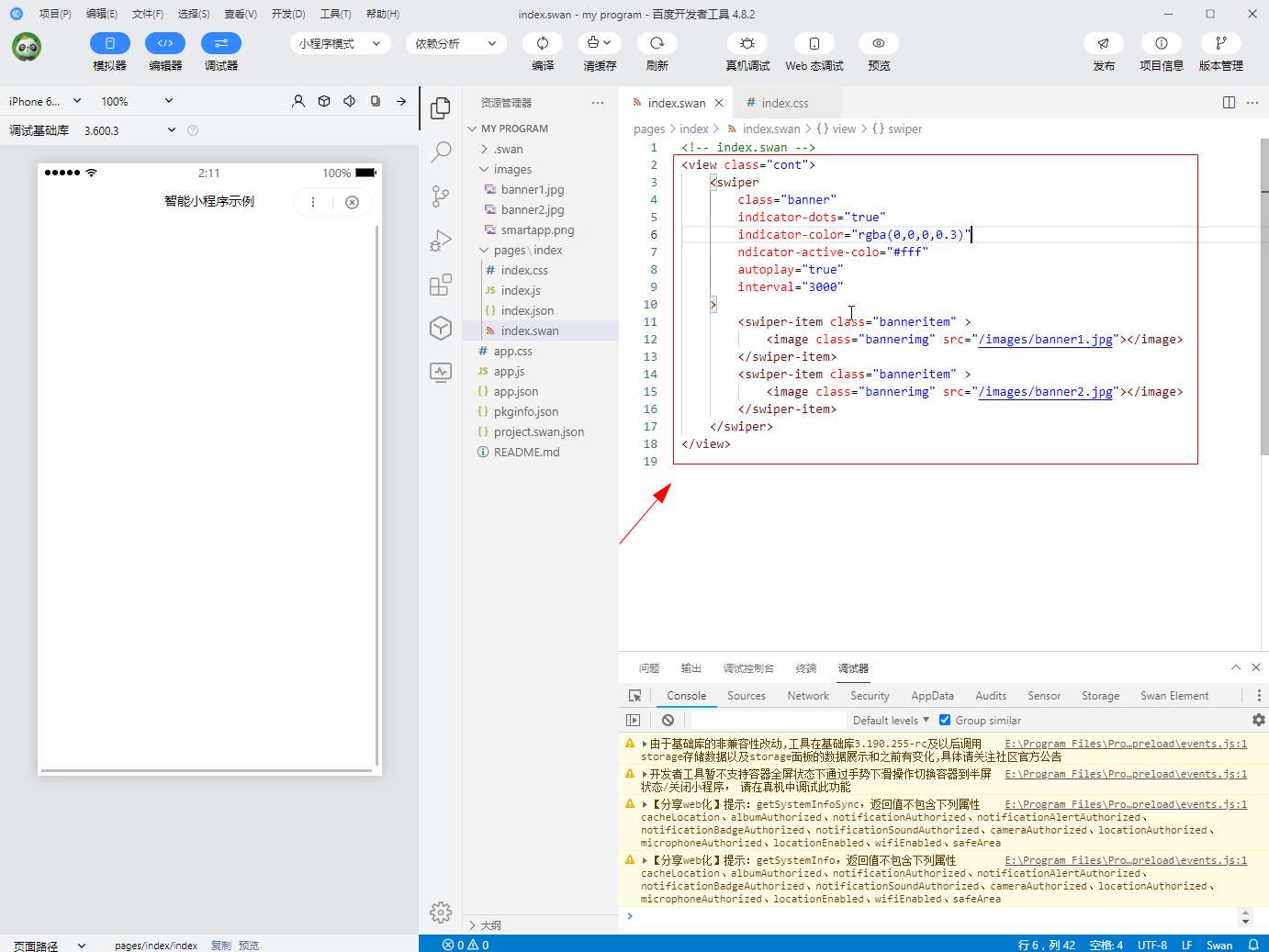Open the 工具(T) menu
Screen dimensions: 1269x952
[x=335, y=14]
